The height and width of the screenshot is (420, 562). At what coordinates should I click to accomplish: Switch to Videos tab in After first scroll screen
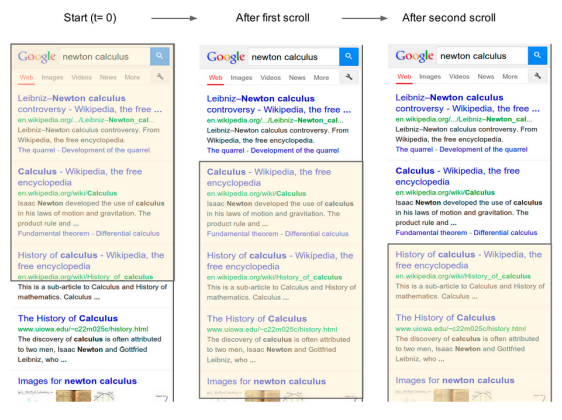point(270,78)
